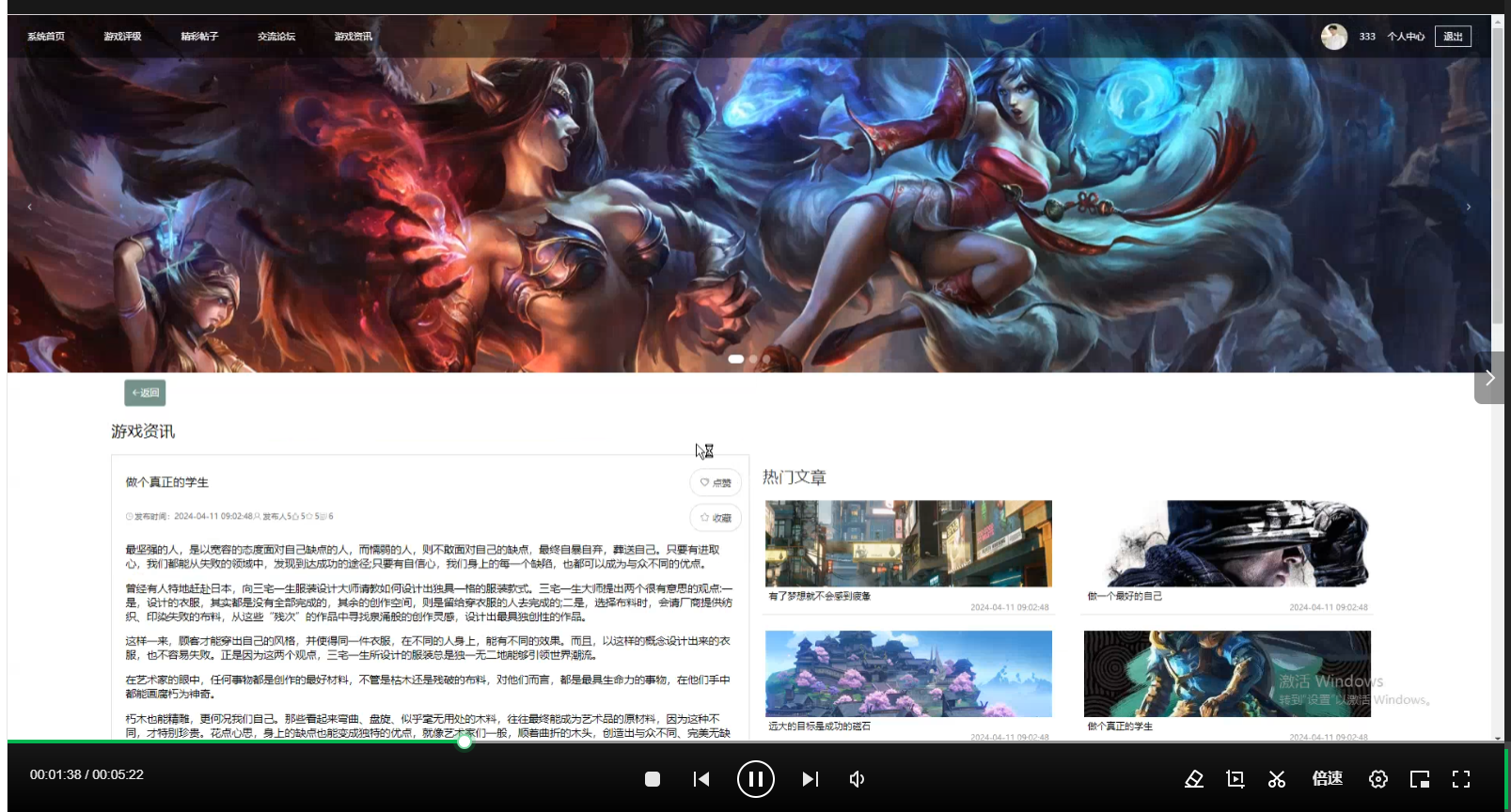Click the user avatar picture
Screen dimensions: 1511x812
(x=1334, y=37)
